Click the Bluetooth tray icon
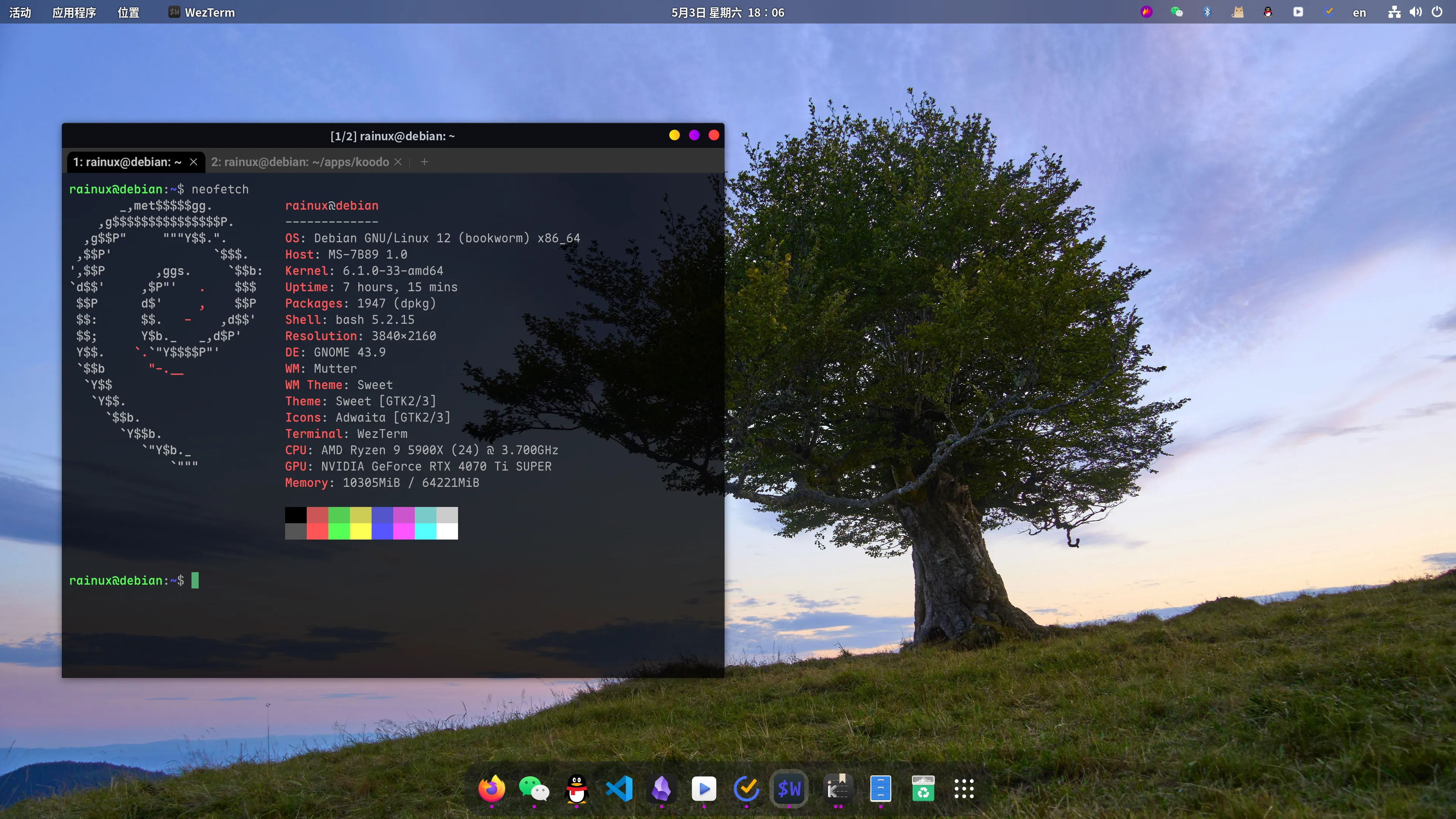The height and width of the screenshot is (819, 1456). [1207, 12]
